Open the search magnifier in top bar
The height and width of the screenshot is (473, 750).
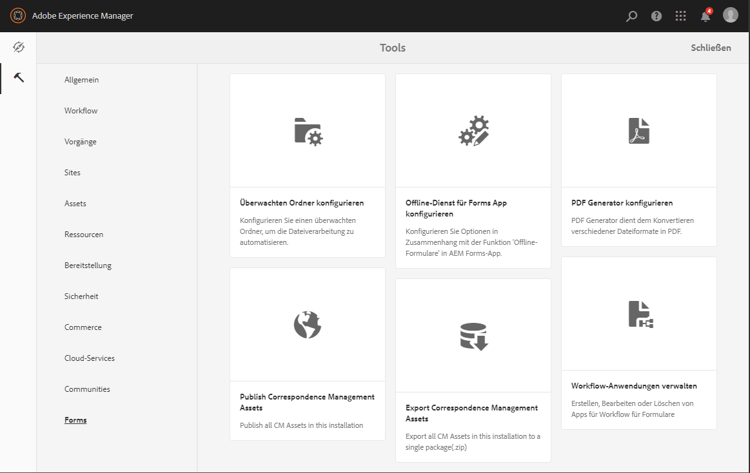coord(631,16)
